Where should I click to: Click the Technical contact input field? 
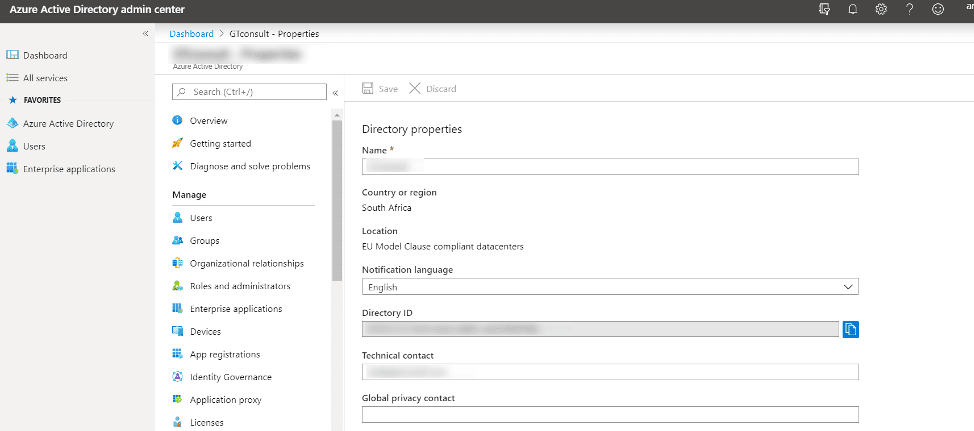(610, 371)
